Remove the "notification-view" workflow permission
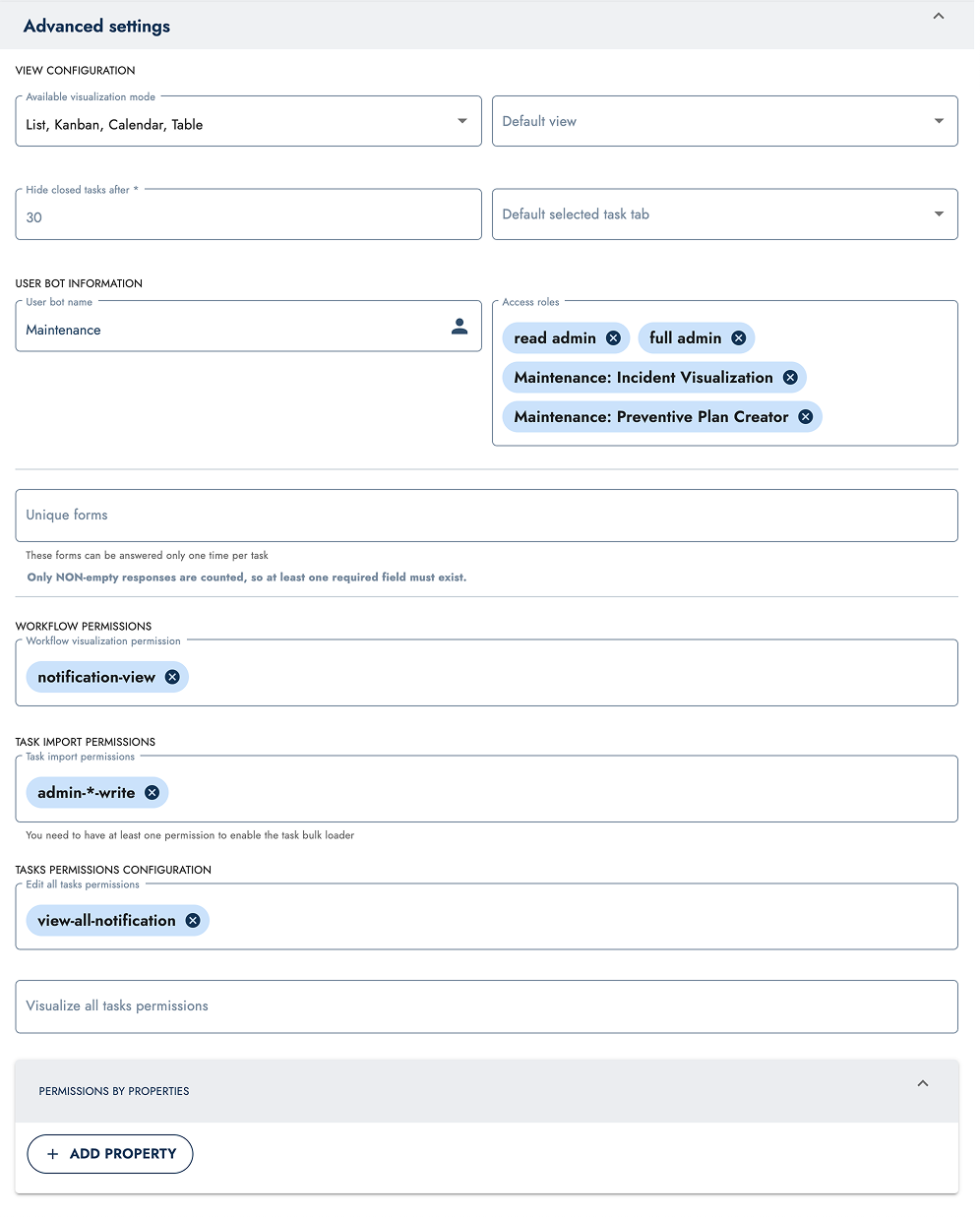Image resolution: width=980 pixels, height=1217 pixels. click(x=172, y=677)
